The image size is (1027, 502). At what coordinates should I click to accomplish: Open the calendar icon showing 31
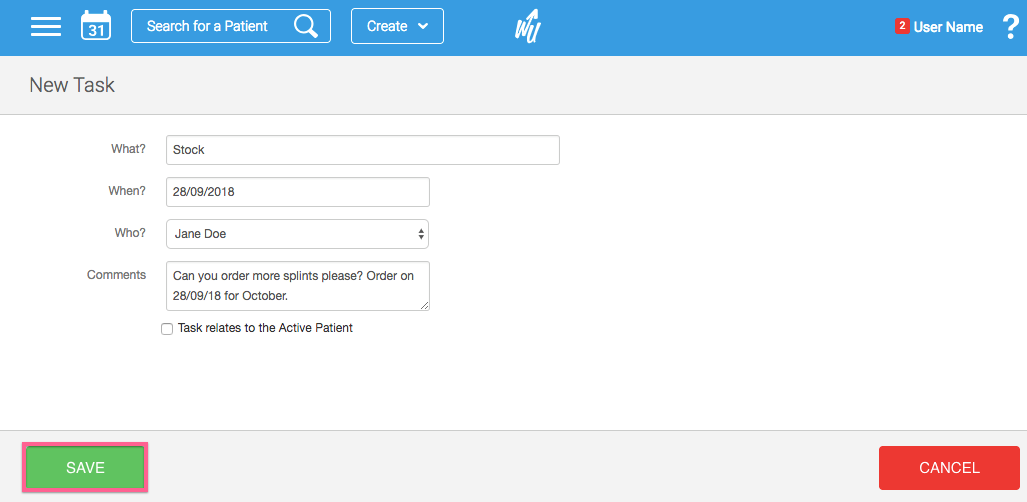pyautogui.click(x=96, y=26)
